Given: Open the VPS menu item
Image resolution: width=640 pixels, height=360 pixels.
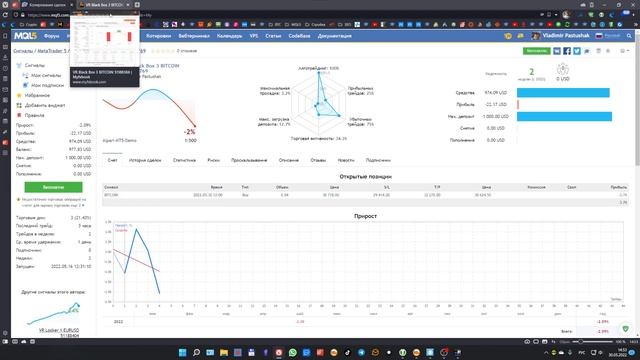Looking at the screenshot, I should pos(254,36).
